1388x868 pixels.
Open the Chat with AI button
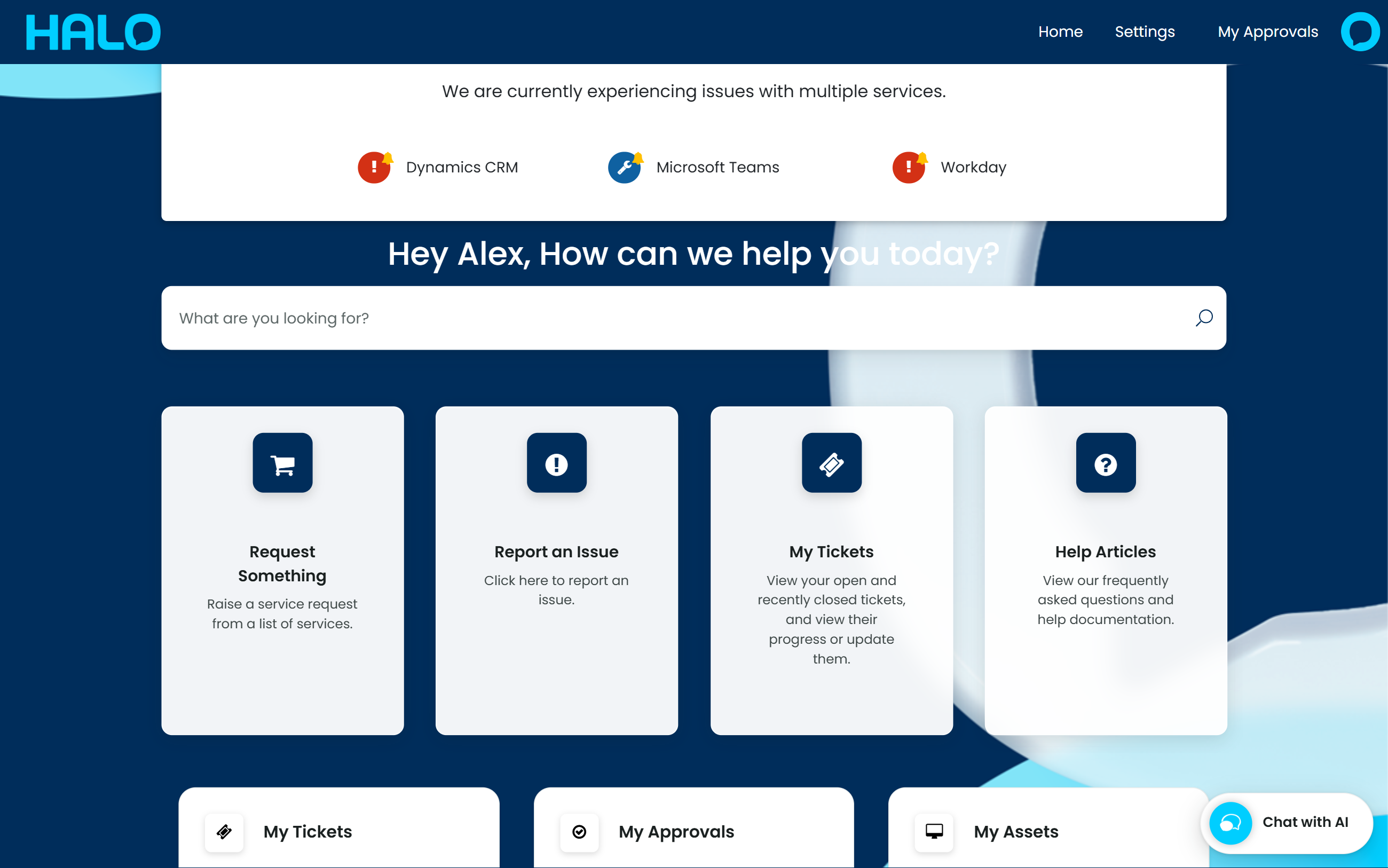(x=1287, y=823)
